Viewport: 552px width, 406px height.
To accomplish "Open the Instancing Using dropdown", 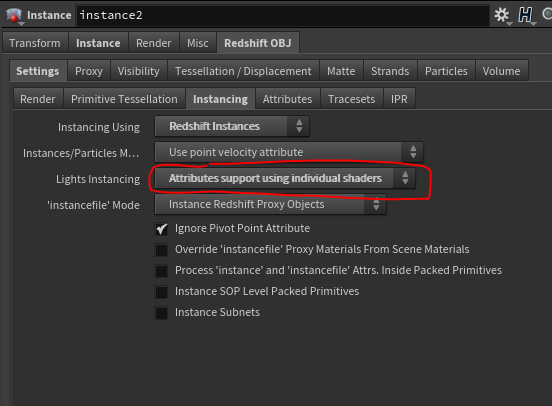I will [232, 126].
